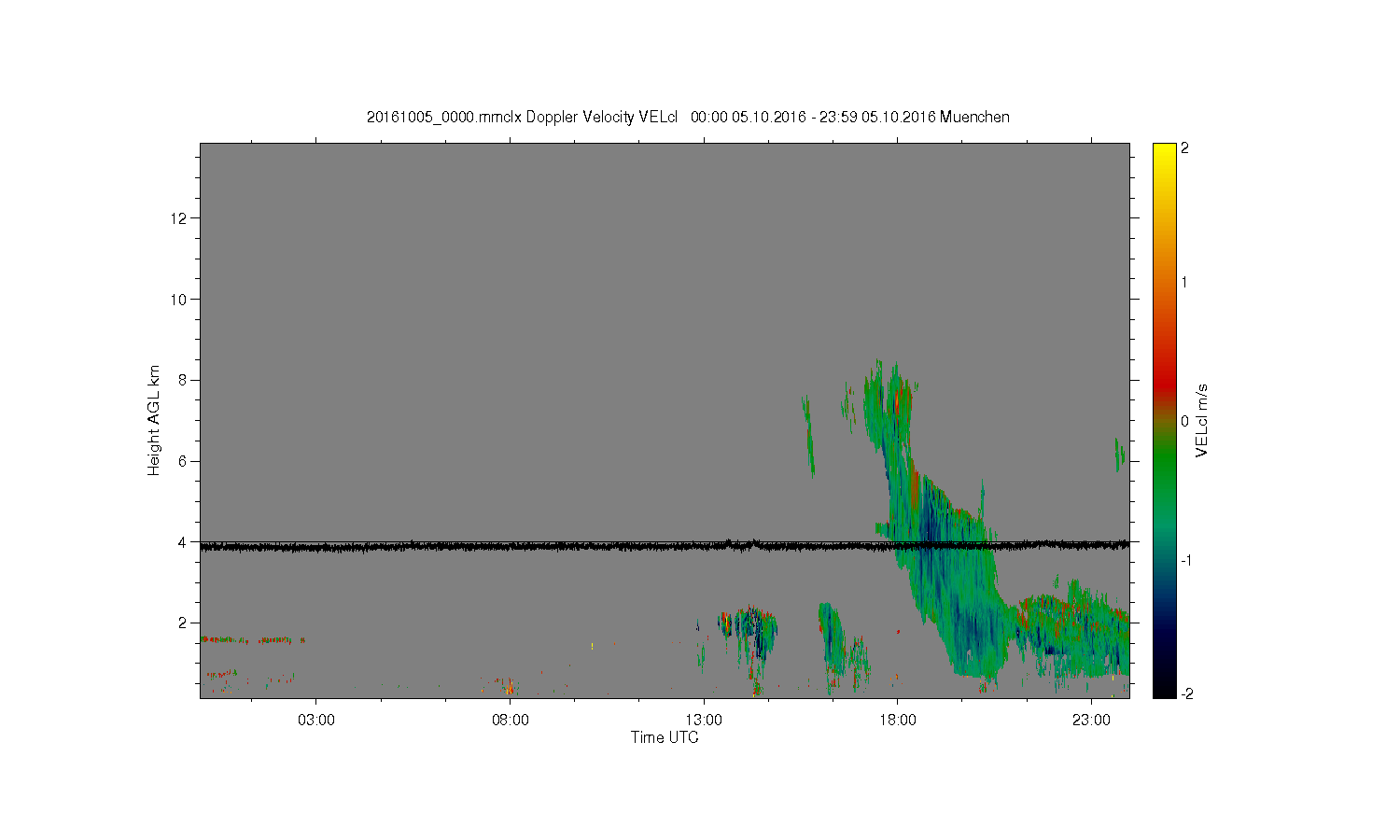1400x840 pixels.
Task: Click the 08:00 time tick label
Action: (510, 721)
